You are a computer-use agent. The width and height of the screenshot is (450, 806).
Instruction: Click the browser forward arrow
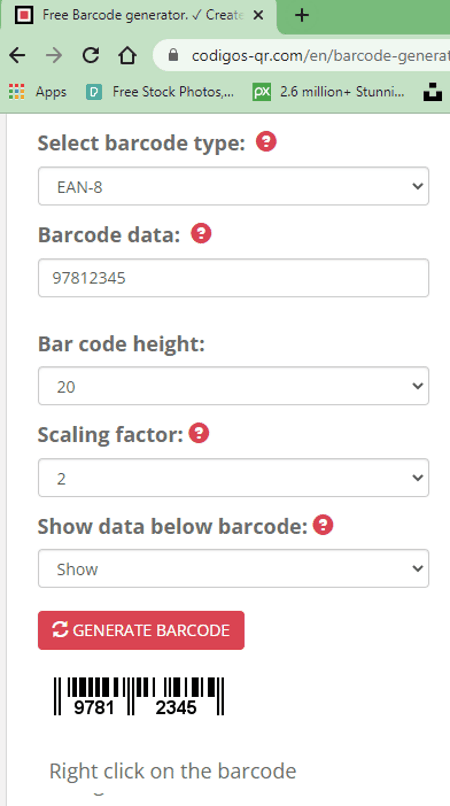[53, 55]
